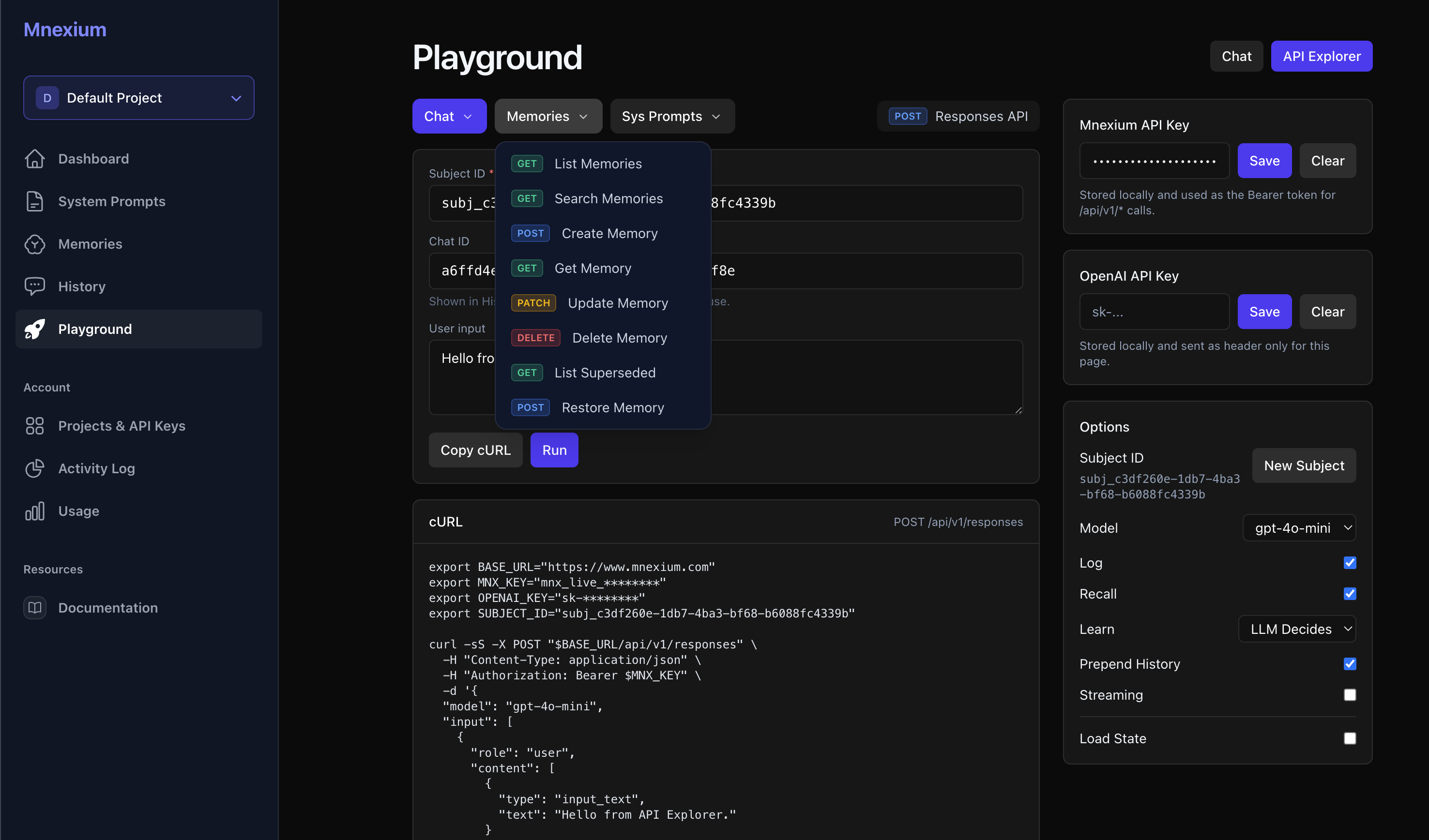Run the API request

pos(553,450)
